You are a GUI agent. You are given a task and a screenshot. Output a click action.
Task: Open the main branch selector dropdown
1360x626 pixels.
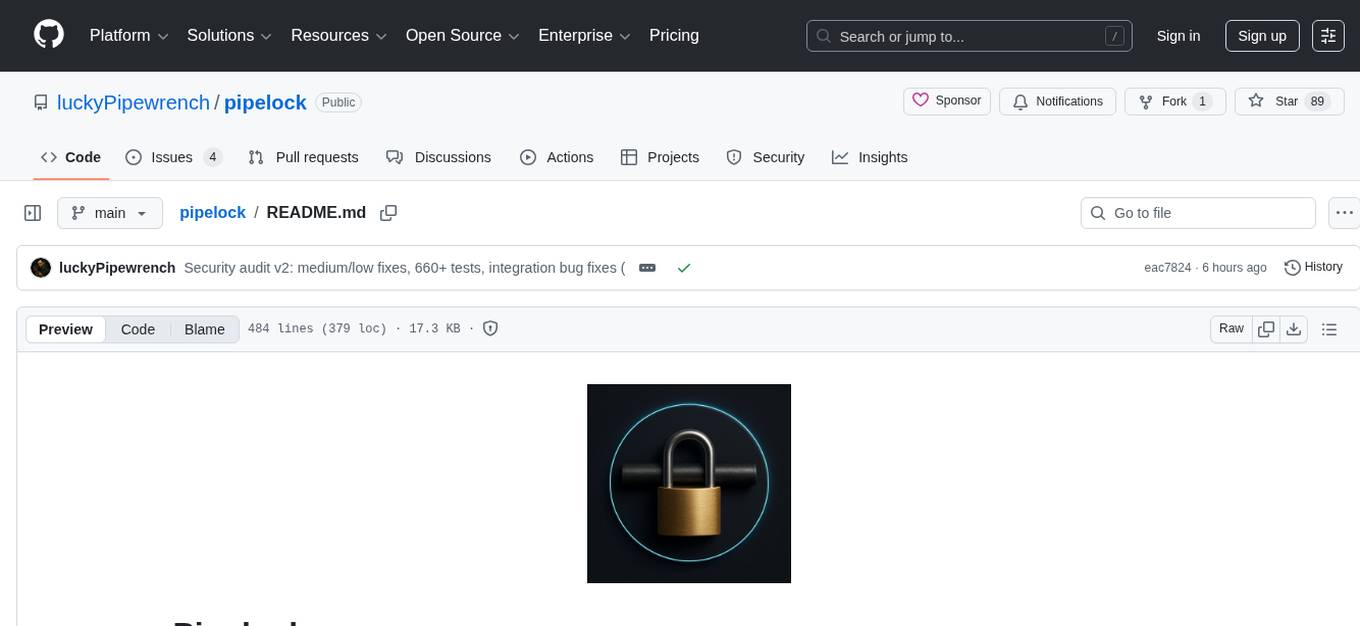pyautogui.click(x=109, y=212)
